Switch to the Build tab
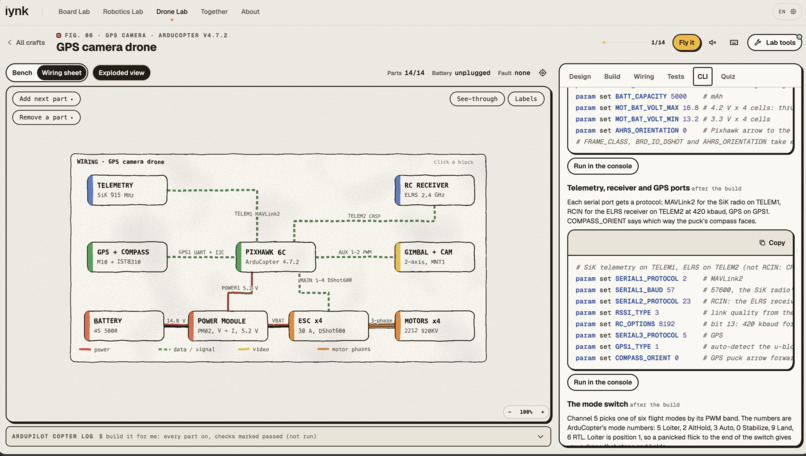 612,77
